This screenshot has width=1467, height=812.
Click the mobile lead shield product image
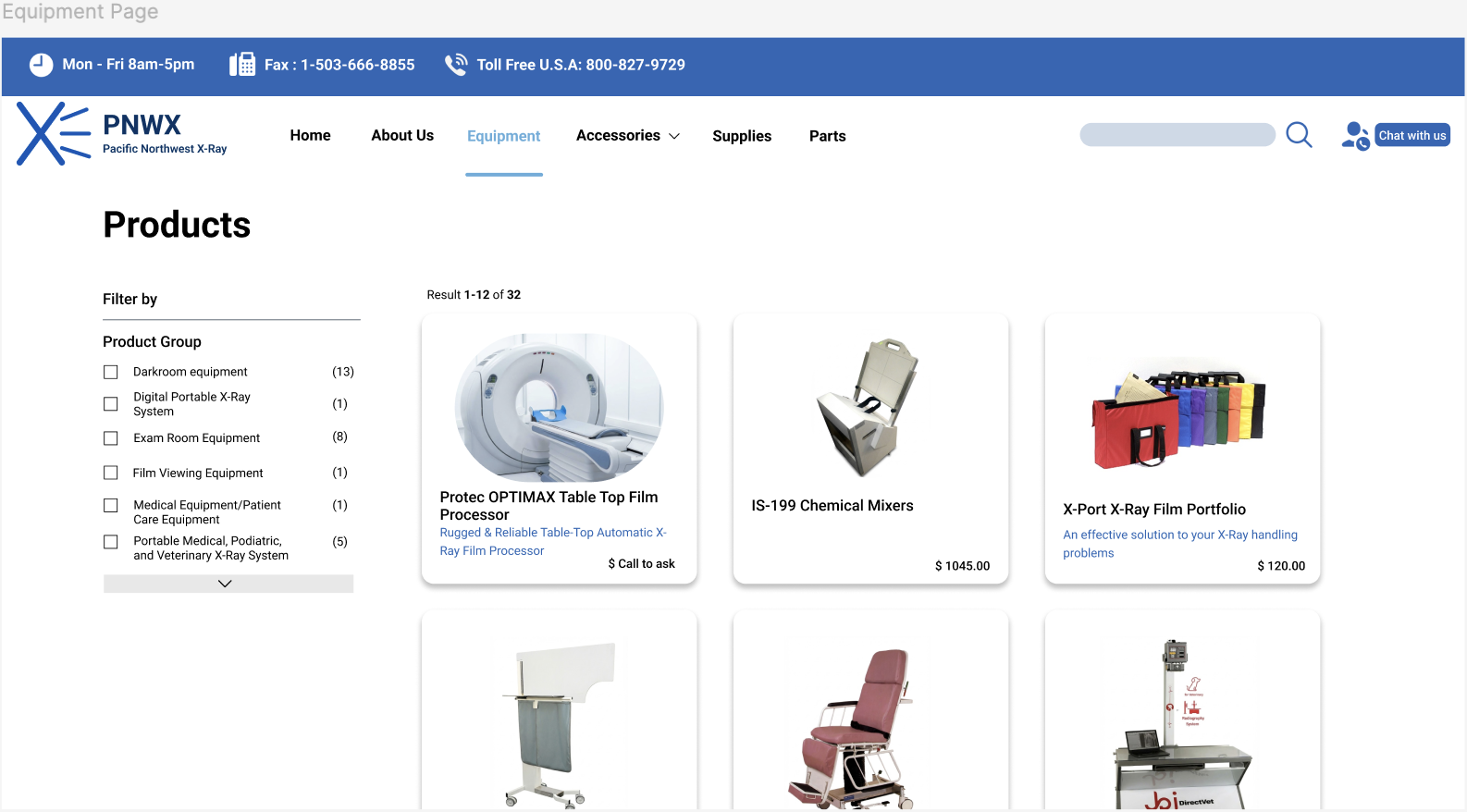tap(559, 725)
